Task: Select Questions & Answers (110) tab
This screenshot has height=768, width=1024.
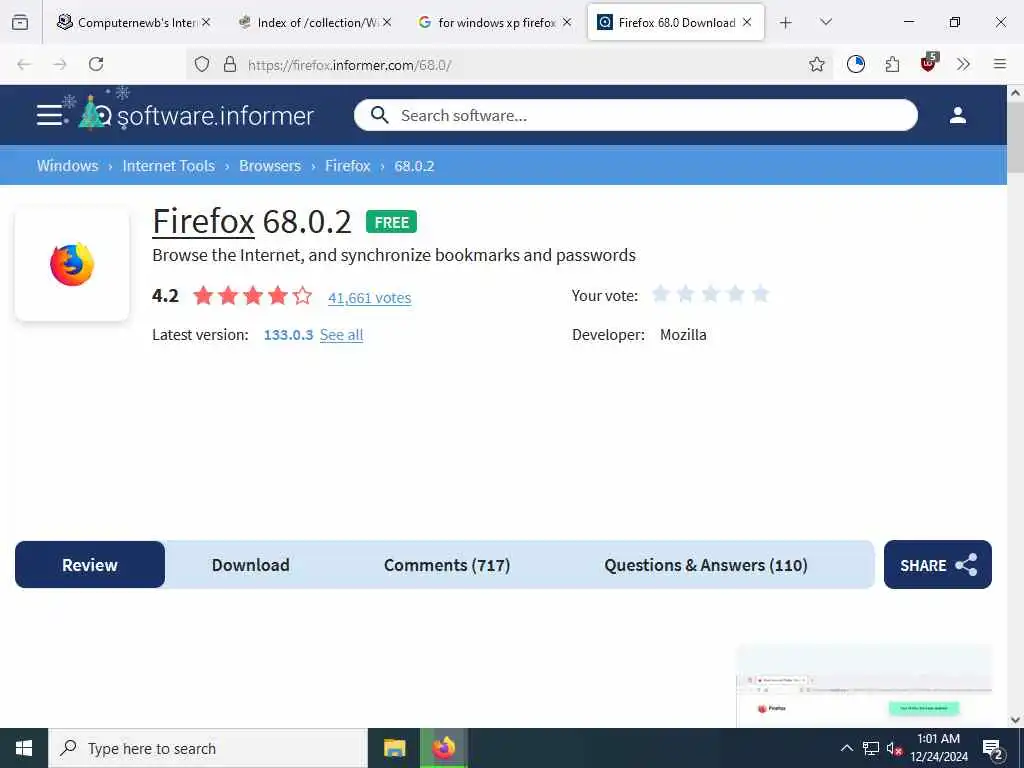Action: click(706, 565)
